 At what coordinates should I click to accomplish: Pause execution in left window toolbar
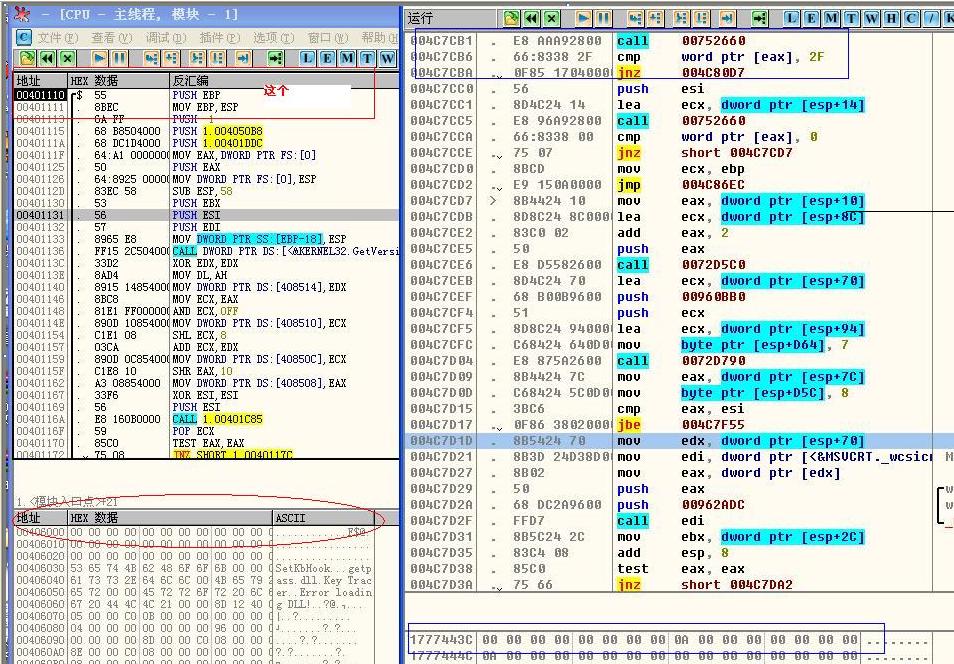(x=120, y=58)
